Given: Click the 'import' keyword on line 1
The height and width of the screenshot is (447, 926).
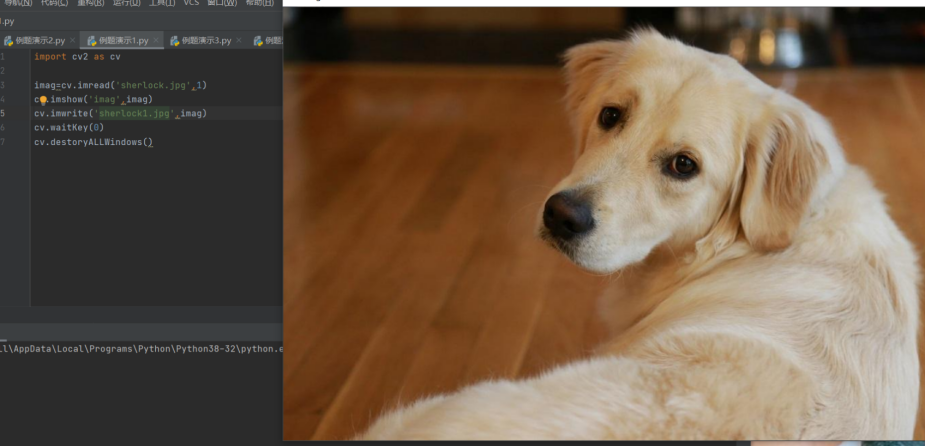Looking at the screenshot, I should 50,57.
